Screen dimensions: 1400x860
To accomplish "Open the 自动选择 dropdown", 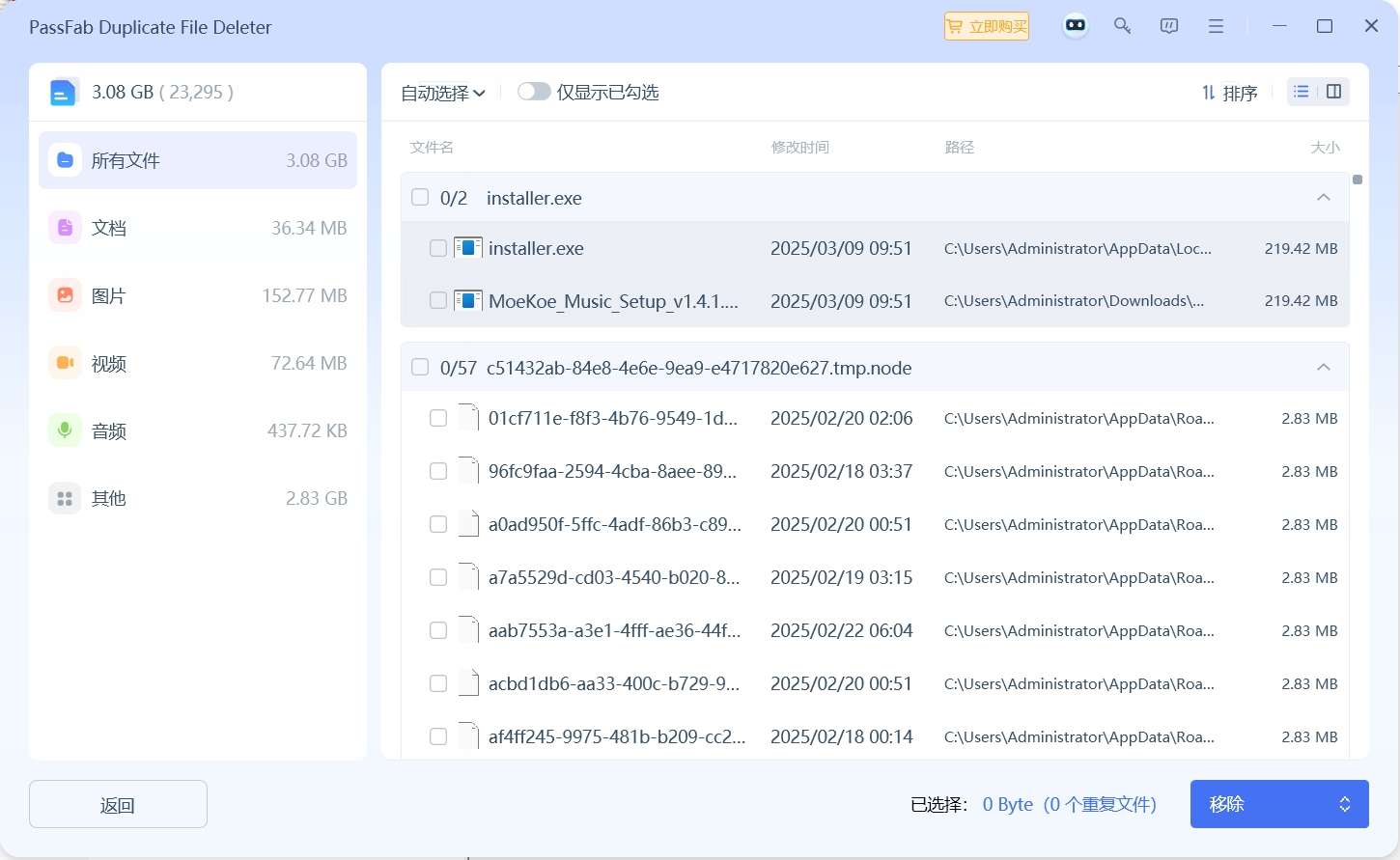I will [443, 93].
